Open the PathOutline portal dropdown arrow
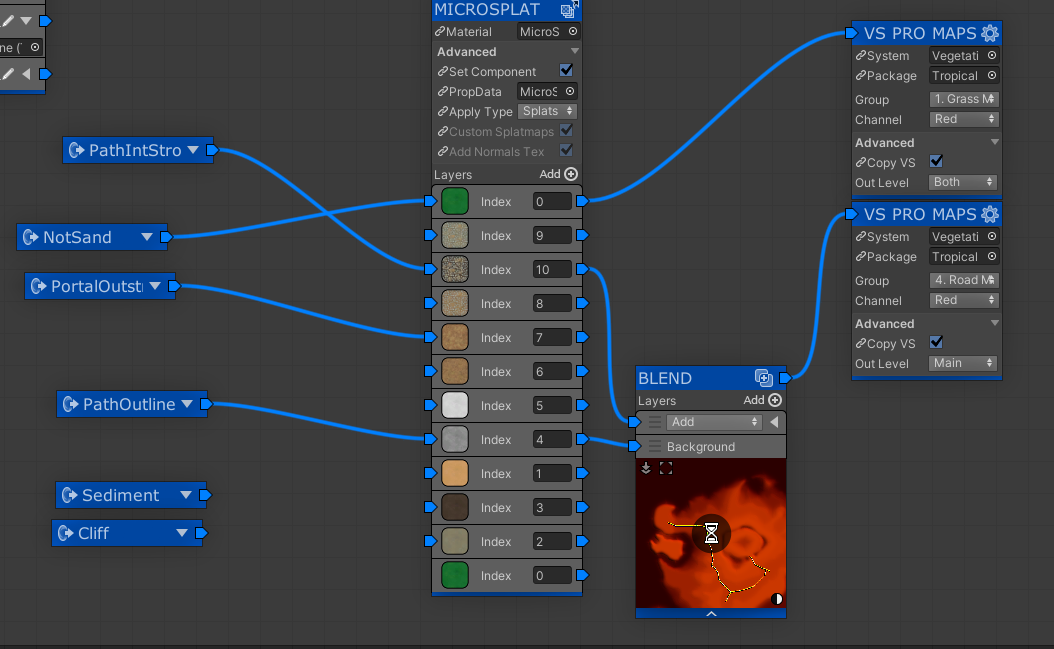 (x=187, y=404)
